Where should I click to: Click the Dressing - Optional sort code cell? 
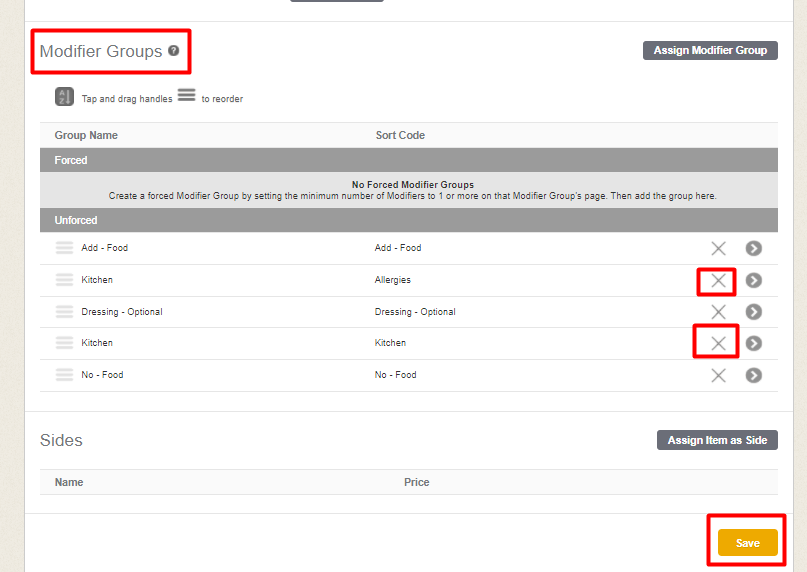415,311
